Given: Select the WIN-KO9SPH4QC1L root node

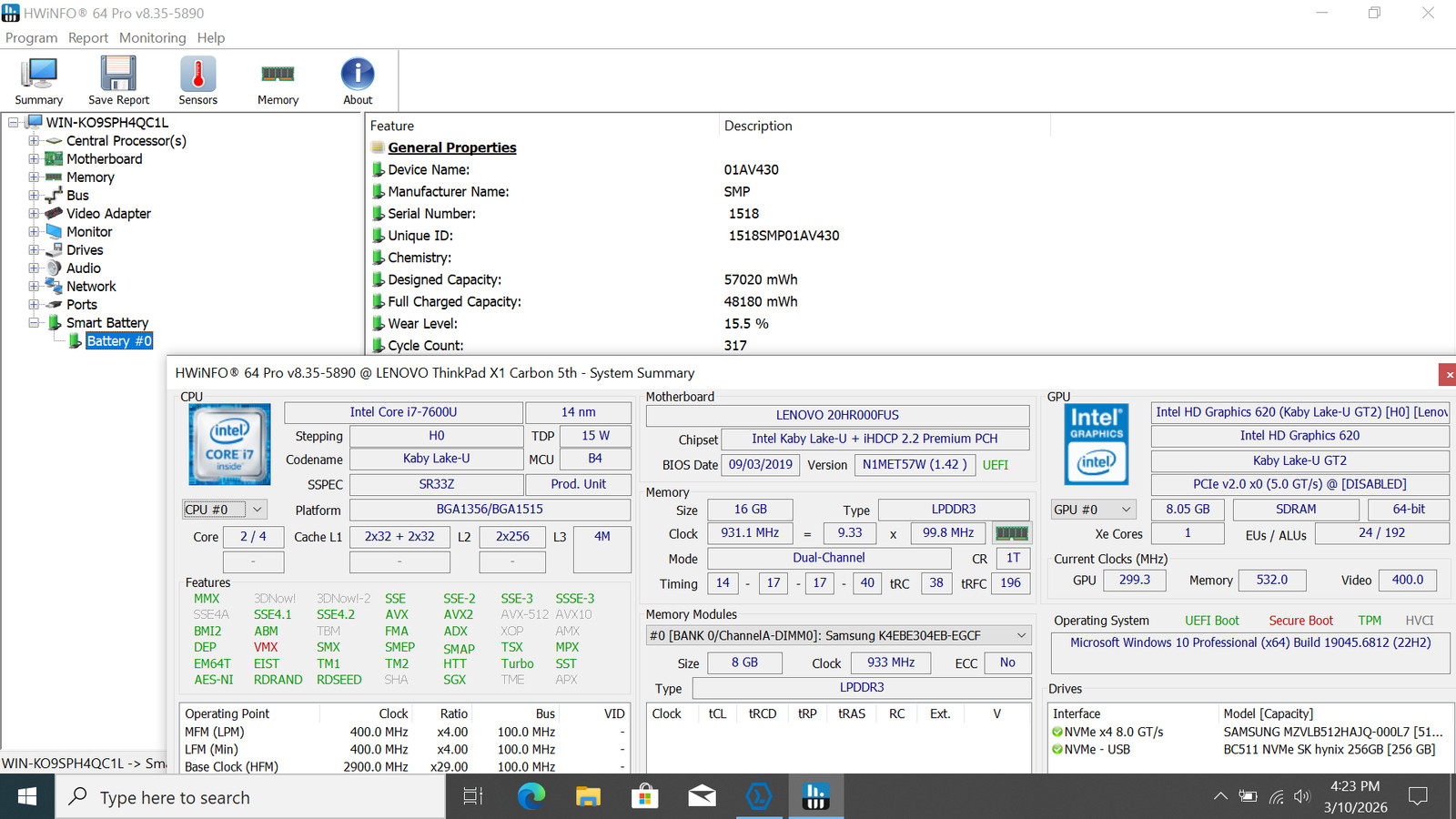Looking at the screenshot, I should pyautogui.click(x=107, y=123).
